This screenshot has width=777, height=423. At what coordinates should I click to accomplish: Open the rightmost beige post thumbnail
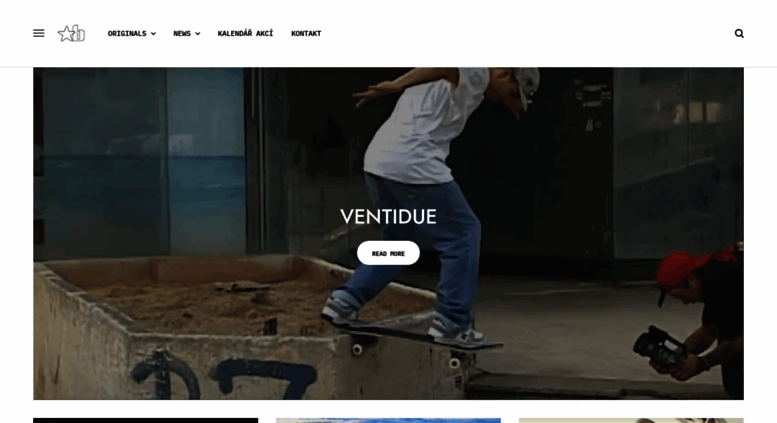[x=631, y=421]
